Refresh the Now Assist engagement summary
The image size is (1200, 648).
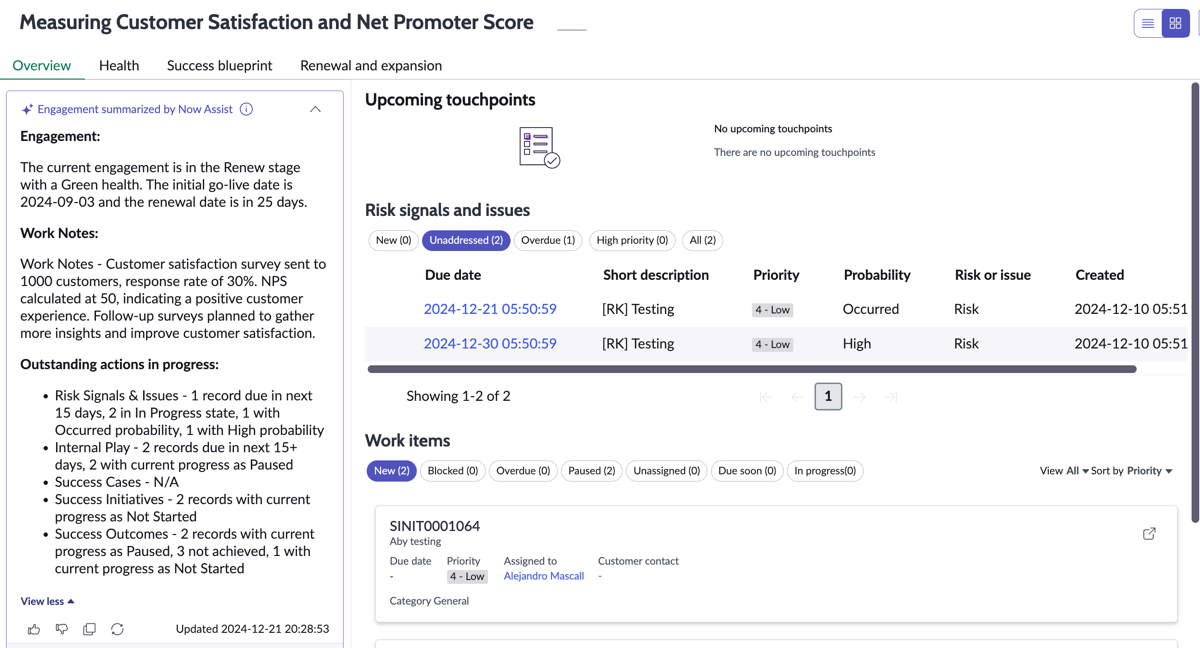click(x=117, y=629)
